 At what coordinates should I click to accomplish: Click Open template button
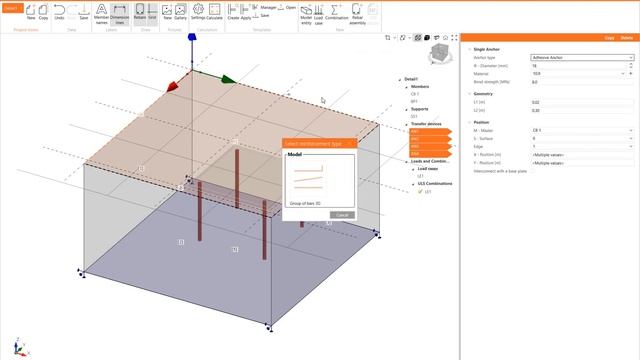coord(287,7)
